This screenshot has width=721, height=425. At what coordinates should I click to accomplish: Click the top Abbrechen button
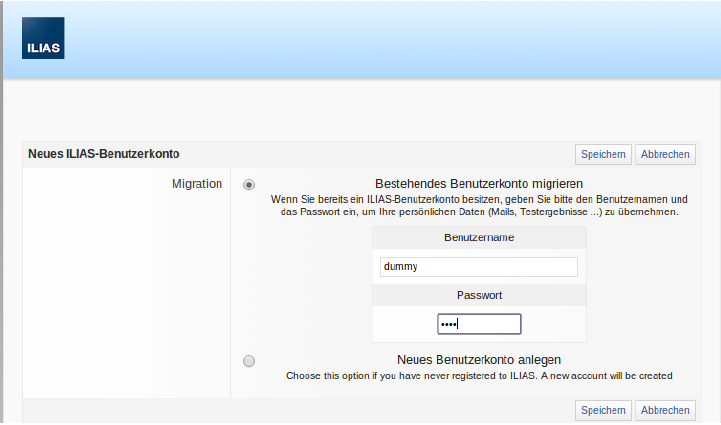[x=665, y=154]
